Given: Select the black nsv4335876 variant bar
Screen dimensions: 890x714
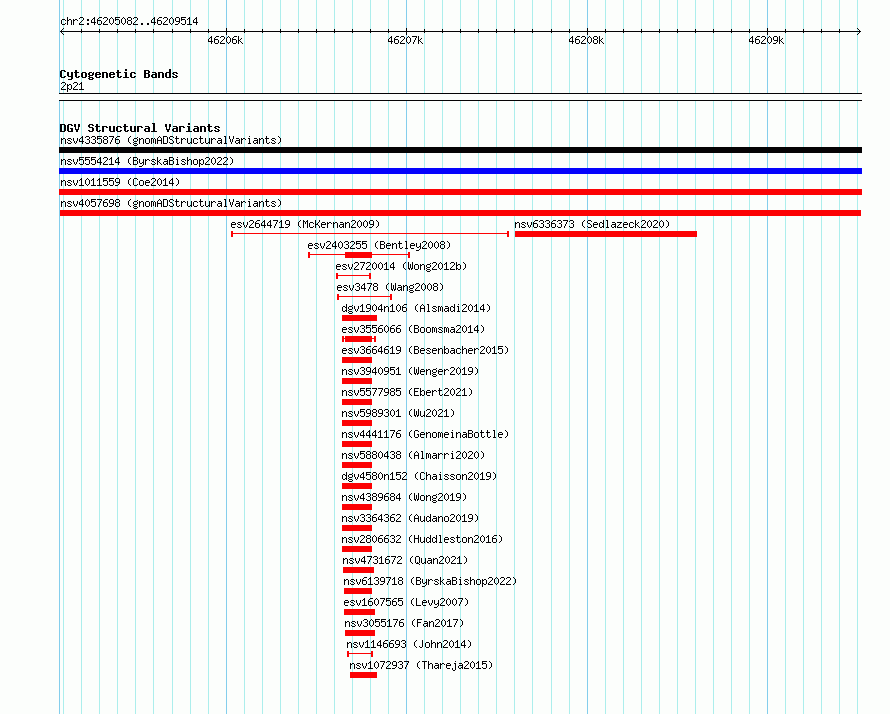Looking at the screenshot, I should 460,150.
